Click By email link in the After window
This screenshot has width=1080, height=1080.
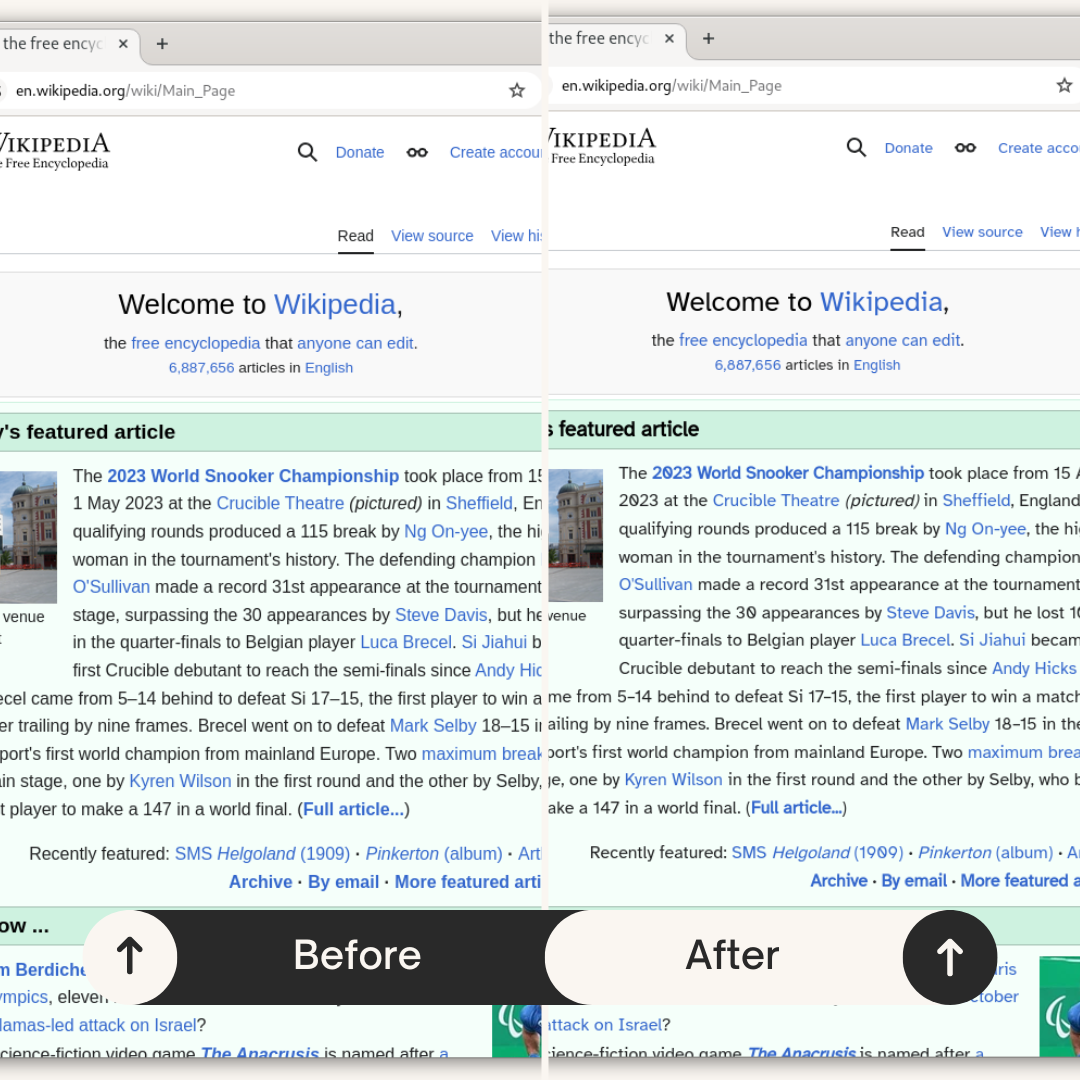coord(914,881)
